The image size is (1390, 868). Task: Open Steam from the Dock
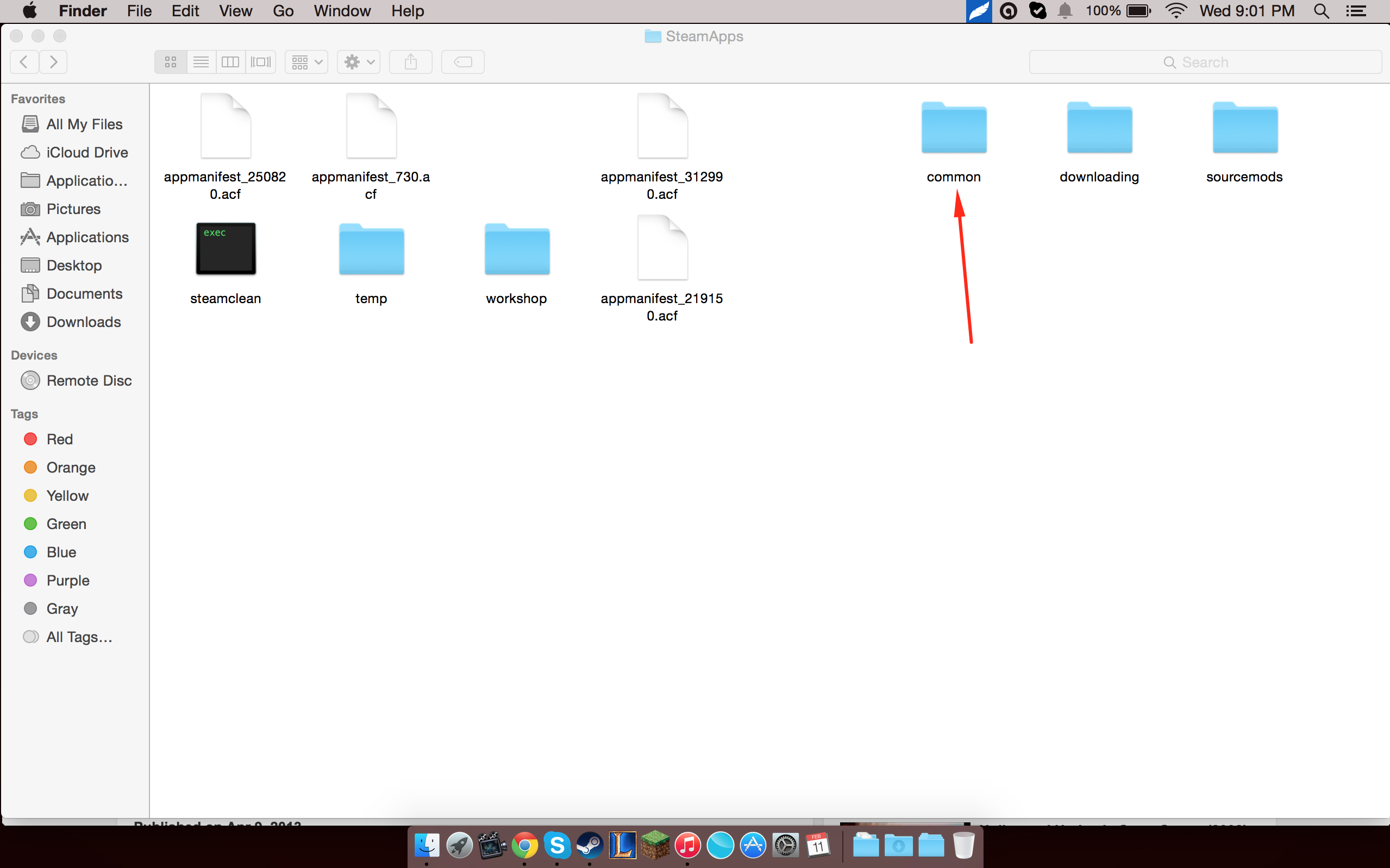click(x=590, y=846)
